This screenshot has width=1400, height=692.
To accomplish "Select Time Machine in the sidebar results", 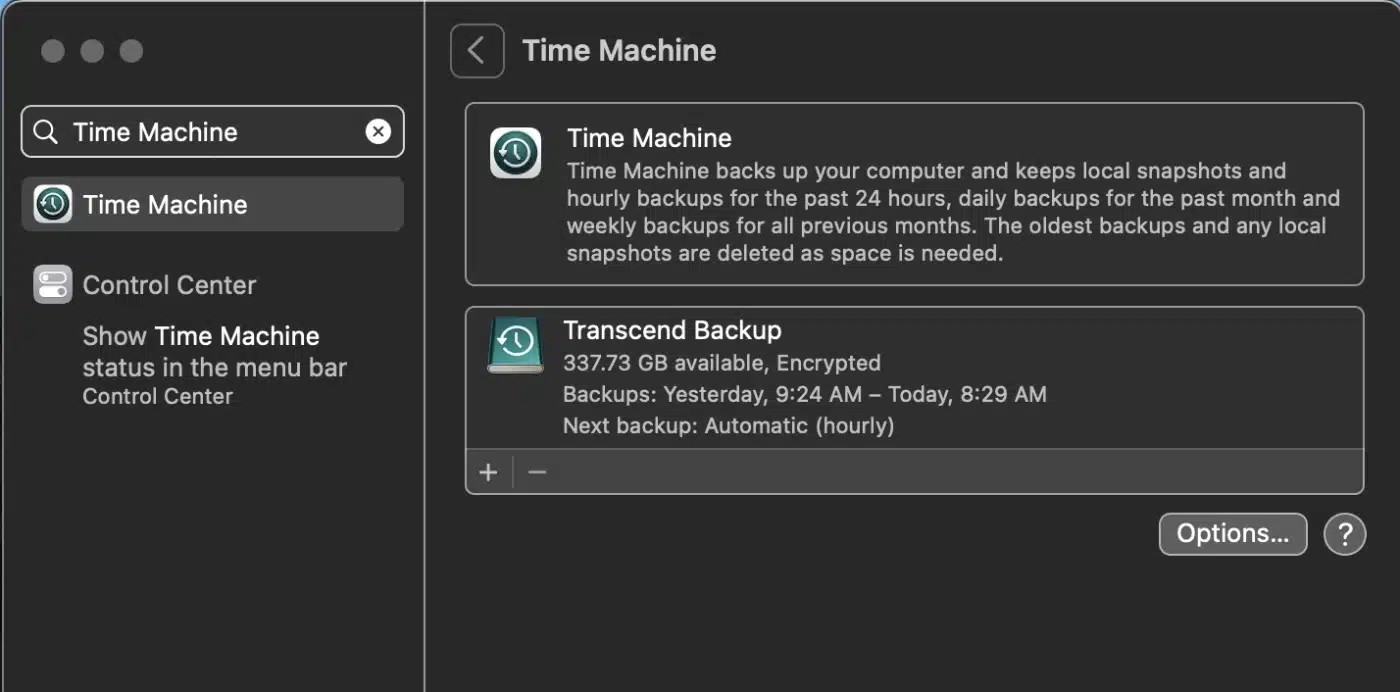I will click(x=165, y=205).
